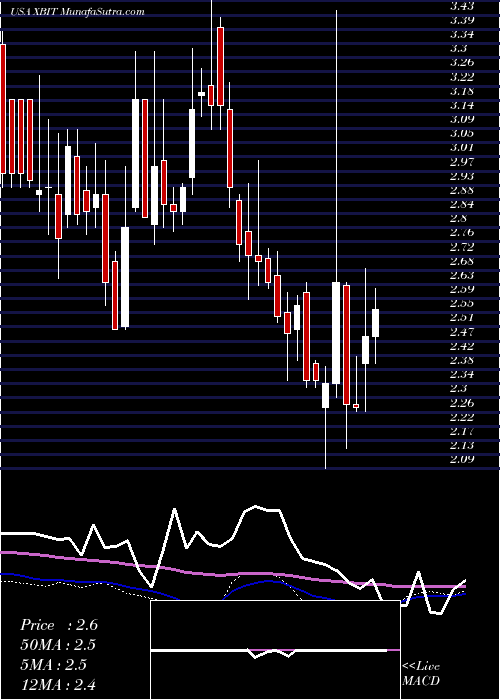Click the 2.38 price axis label

(x=462, y=360)
